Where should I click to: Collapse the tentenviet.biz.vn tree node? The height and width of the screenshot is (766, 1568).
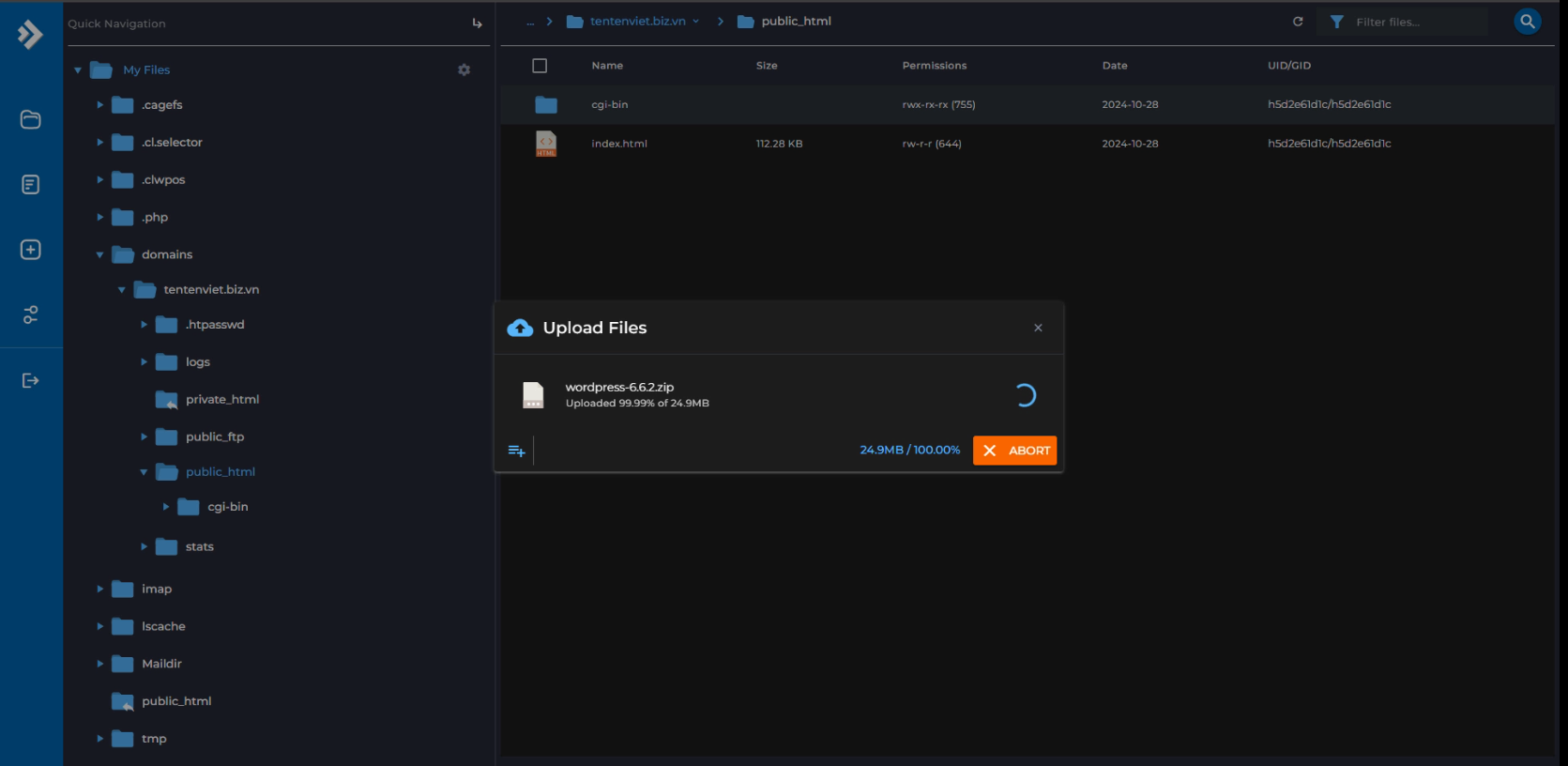pos(122,290)
